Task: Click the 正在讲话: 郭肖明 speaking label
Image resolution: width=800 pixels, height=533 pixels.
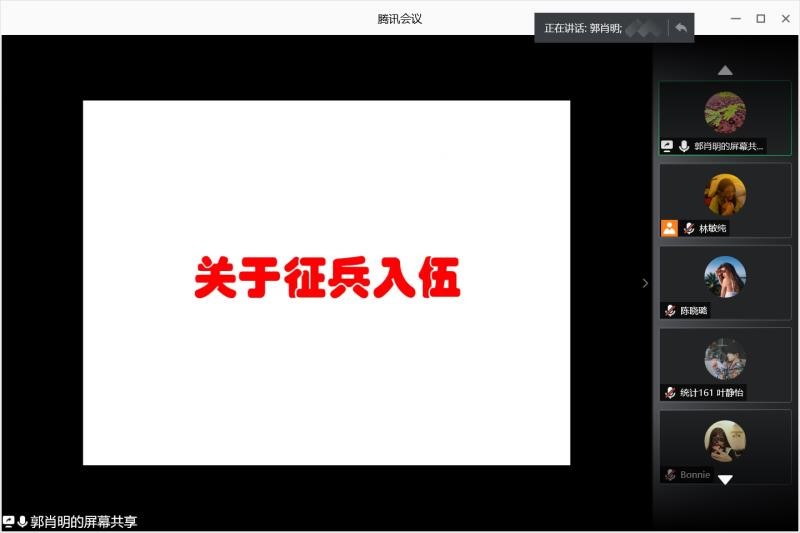Action: [x=582, y=28]
